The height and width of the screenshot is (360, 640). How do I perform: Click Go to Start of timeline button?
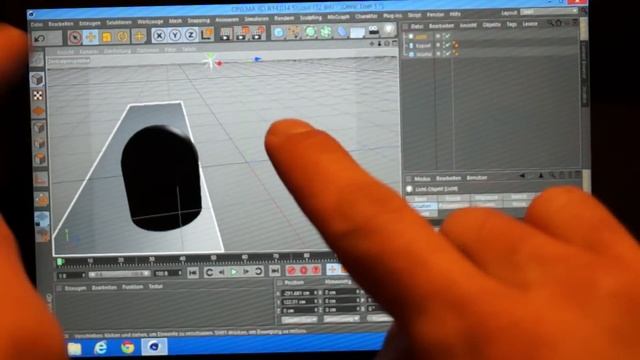click(193, 272)
